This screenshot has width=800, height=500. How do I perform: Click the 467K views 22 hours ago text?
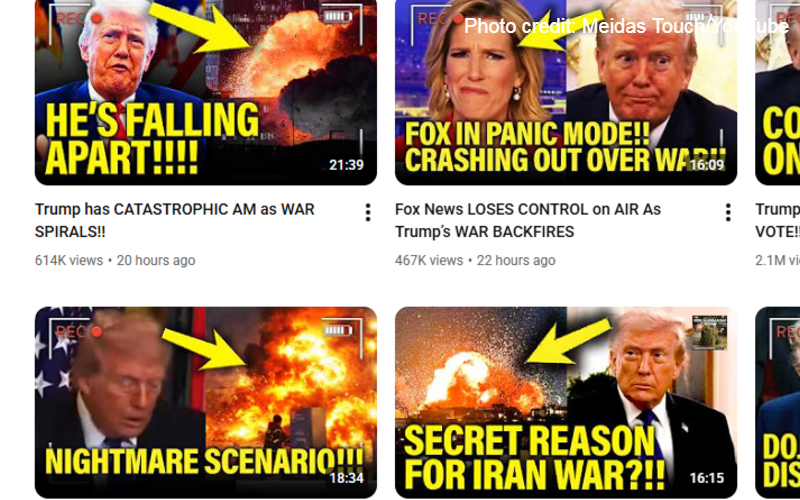pyautogui.click(x=475, y=260)
